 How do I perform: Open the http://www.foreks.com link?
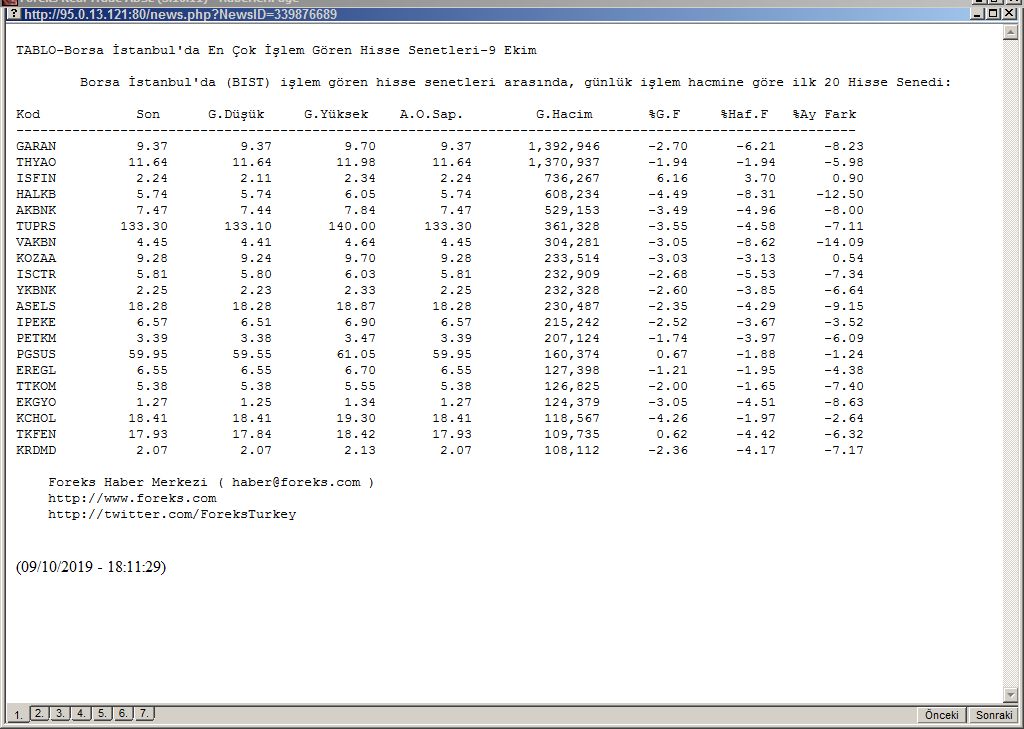click(x=132, y=498)
